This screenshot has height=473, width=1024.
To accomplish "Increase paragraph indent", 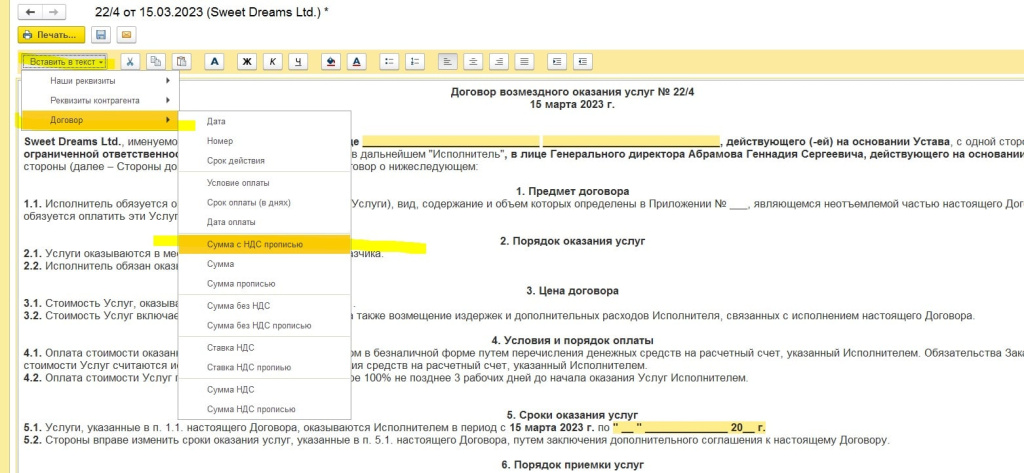I will pos(557,61).
